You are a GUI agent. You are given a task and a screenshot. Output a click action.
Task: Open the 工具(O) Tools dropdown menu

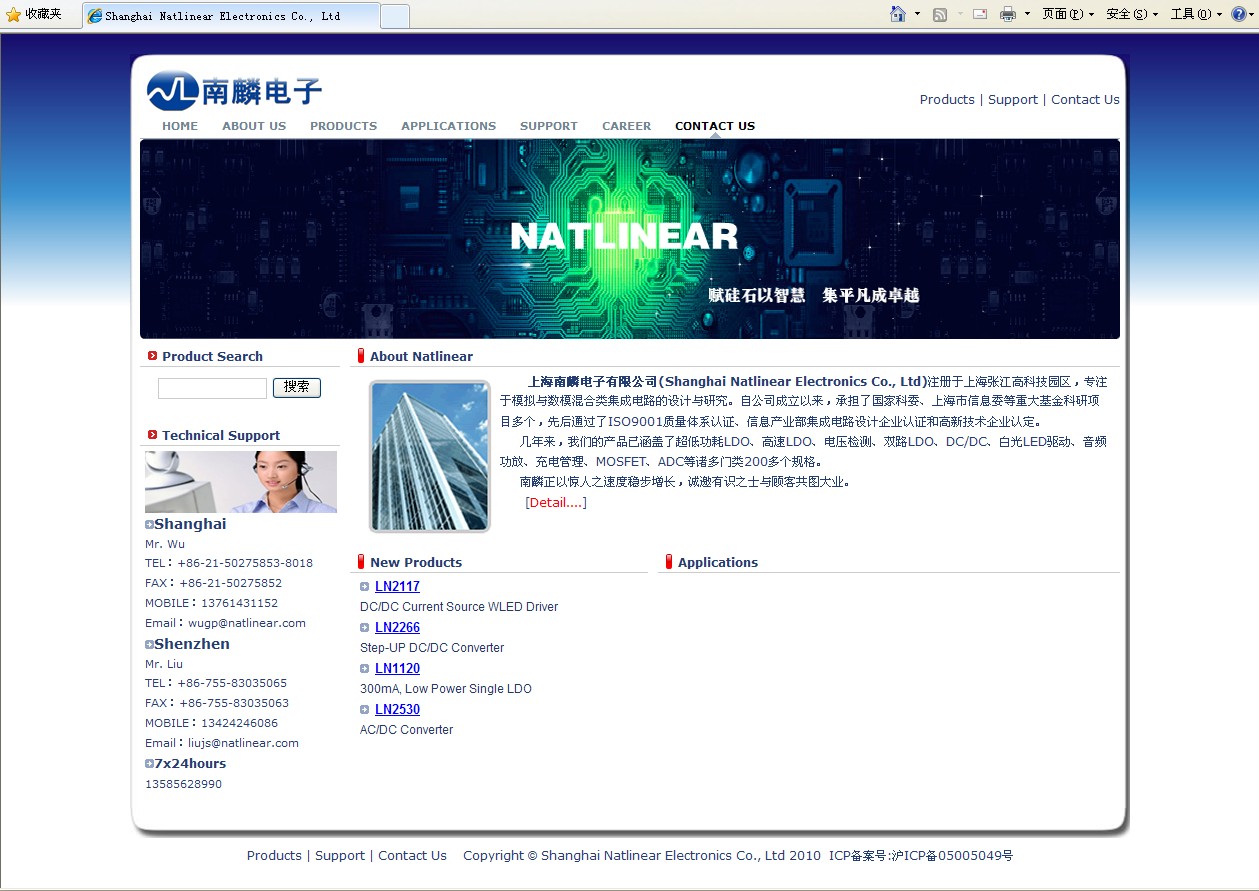[x=1196, y=14]
